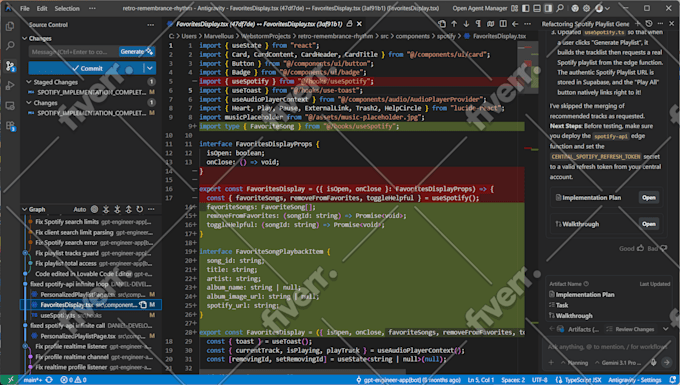This screenshot has height=385, width=680.
Task: Open Source Control view in activity bar
Action: 10,66
